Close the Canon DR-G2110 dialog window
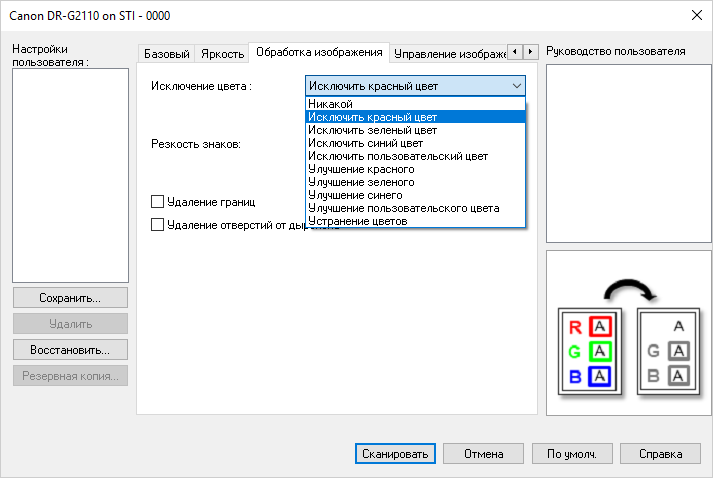This screenshot has height=478, width=713. point(695,14)
